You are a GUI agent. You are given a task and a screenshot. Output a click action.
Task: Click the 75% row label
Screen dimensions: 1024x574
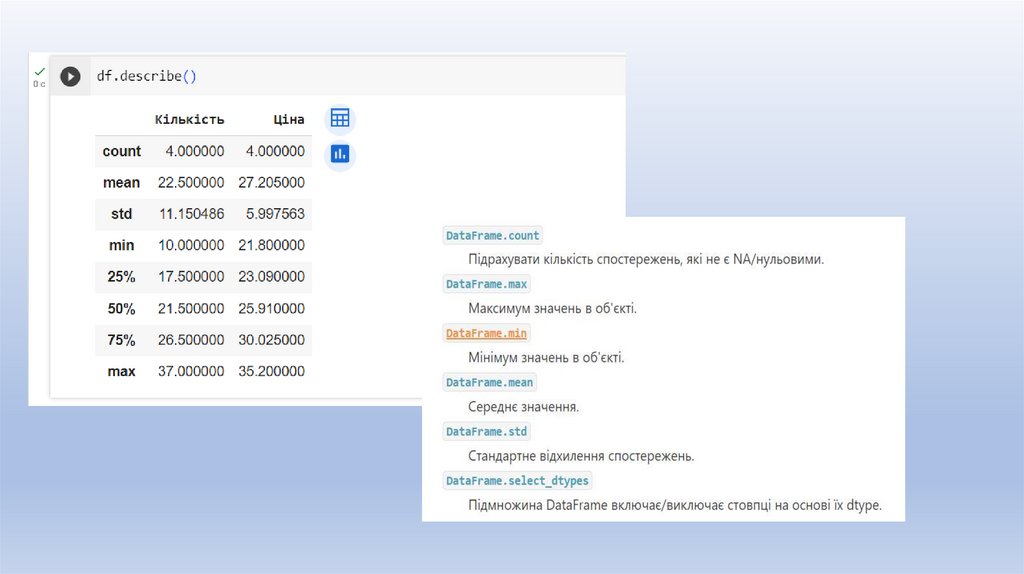tap(121, 340)
